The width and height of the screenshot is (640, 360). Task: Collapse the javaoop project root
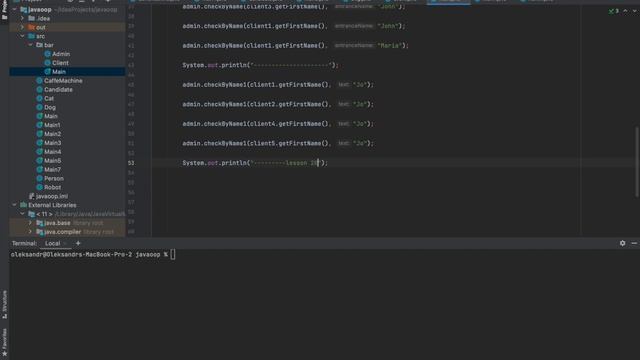pyautogui.click(x=15, y=9)
